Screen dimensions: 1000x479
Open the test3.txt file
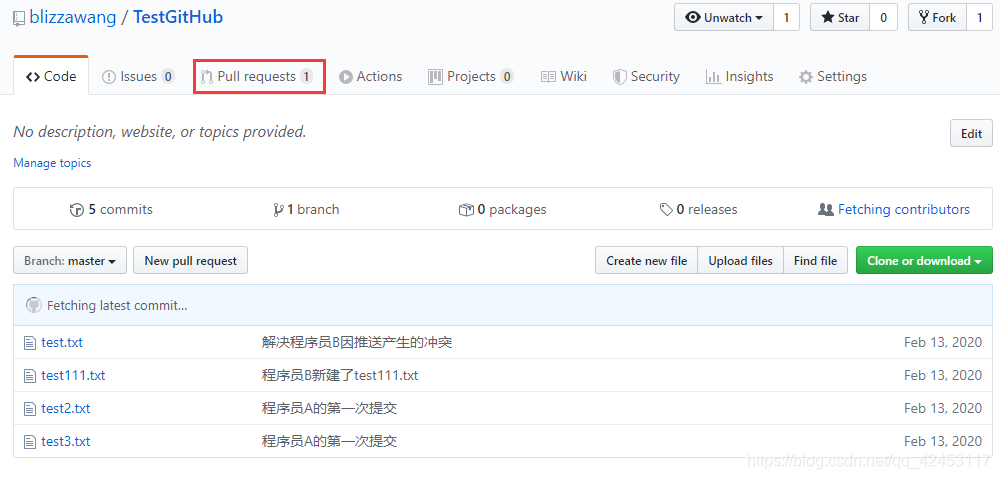point(66,441)
